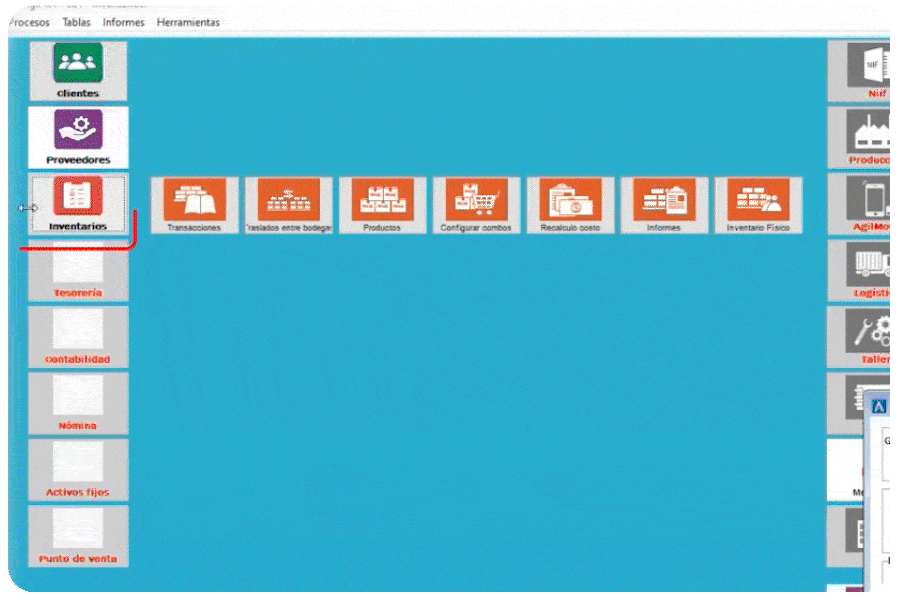Open the Taller wrench-and-gears module
The width and height of the screenshot is (900, 600).
point(864,336)
